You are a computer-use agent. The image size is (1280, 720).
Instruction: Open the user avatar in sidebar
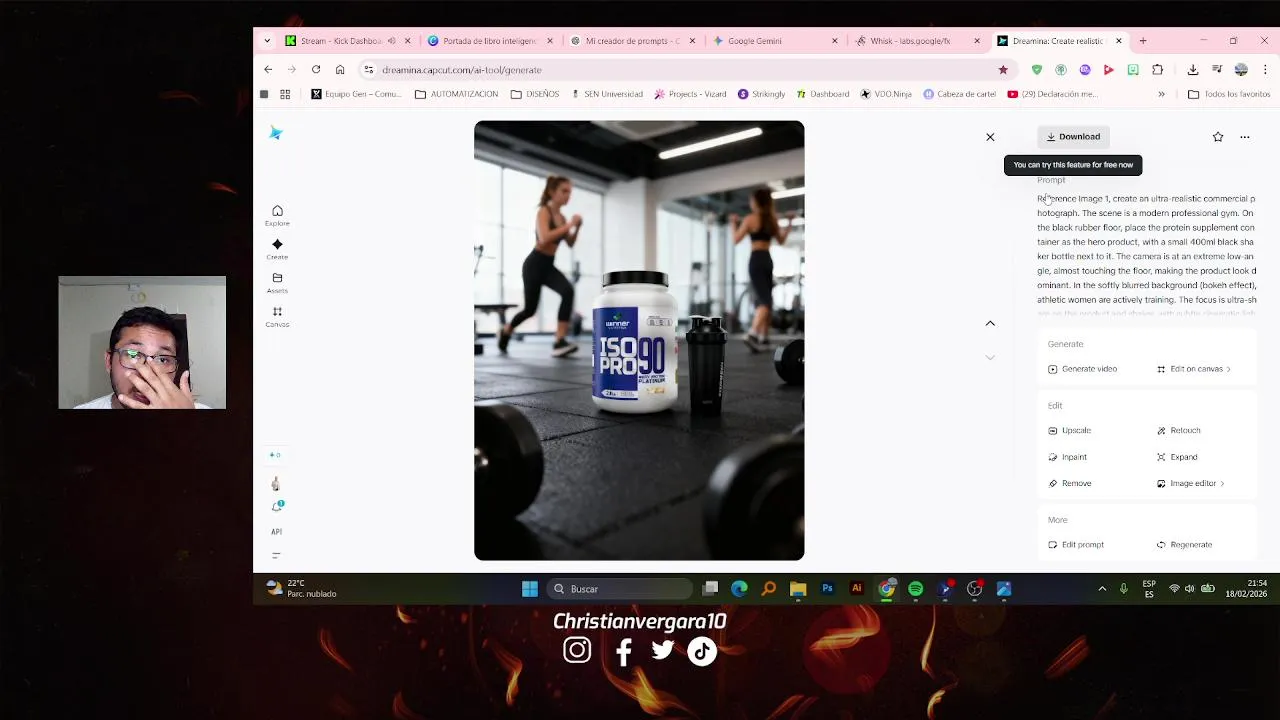pos(276,484)
